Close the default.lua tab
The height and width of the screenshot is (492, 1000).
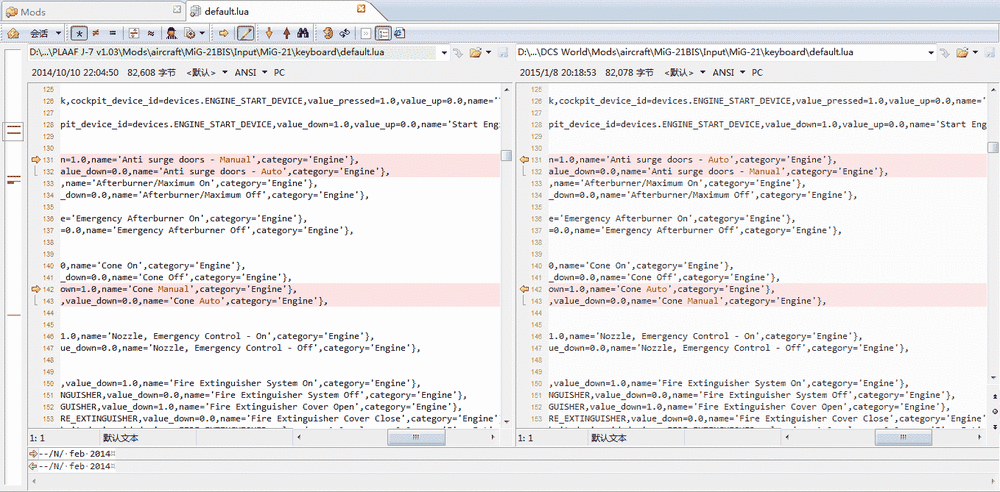[361, 9]
